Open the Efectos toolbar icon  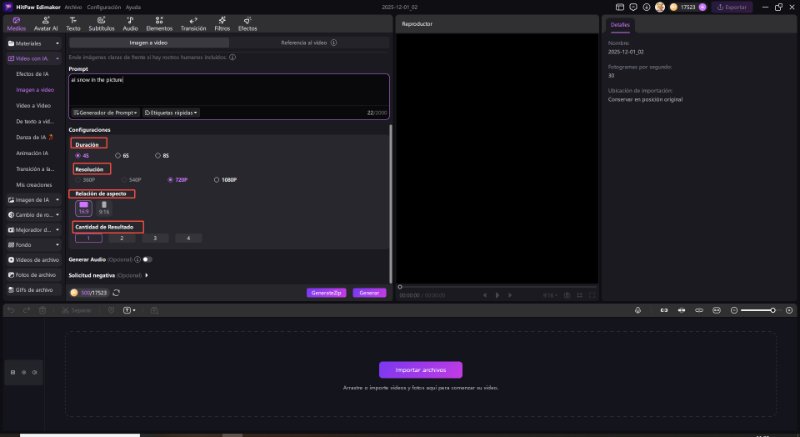[247, 23]
